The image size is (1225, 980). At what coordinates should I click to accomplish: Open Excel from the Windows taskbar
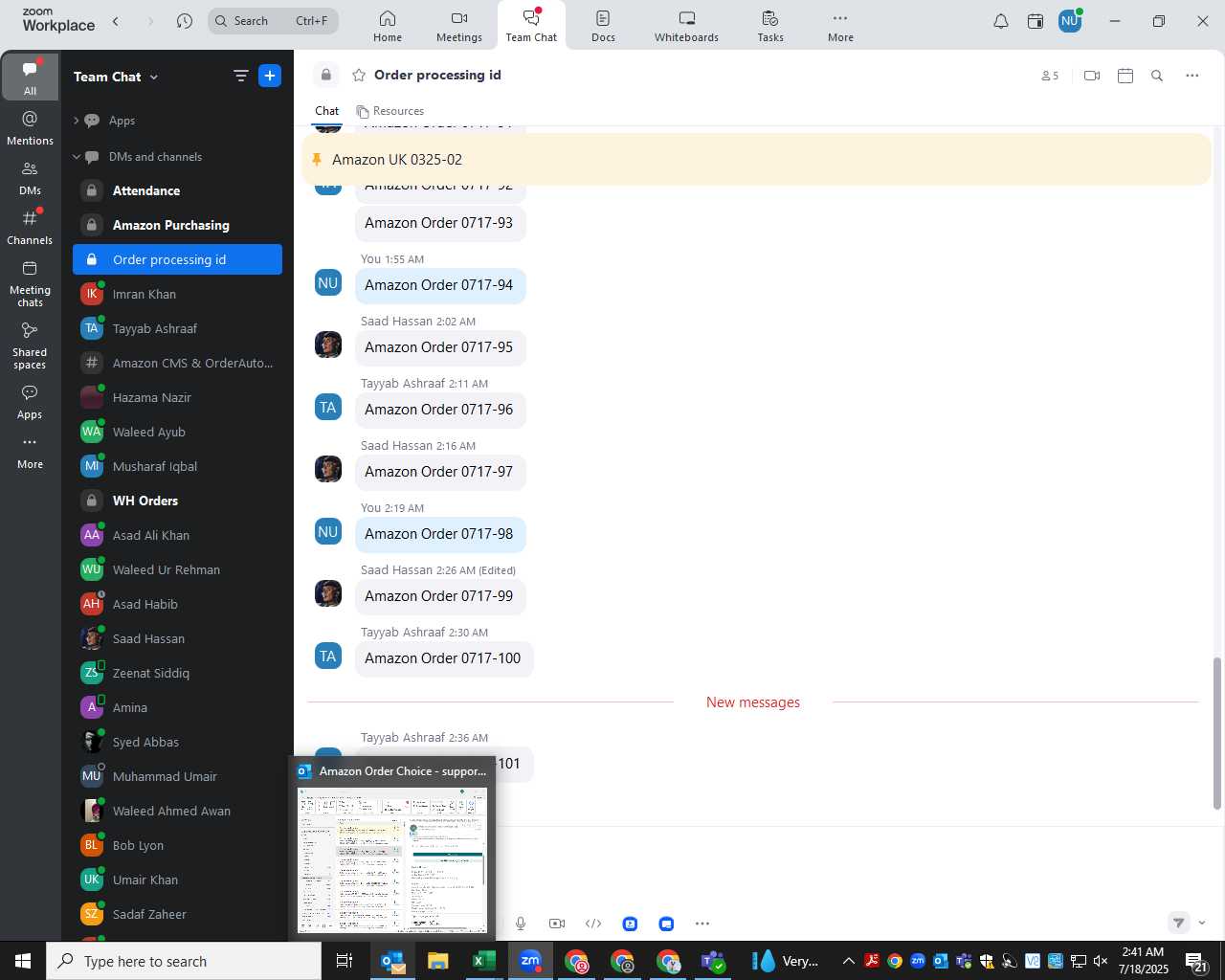pos(484,961)
